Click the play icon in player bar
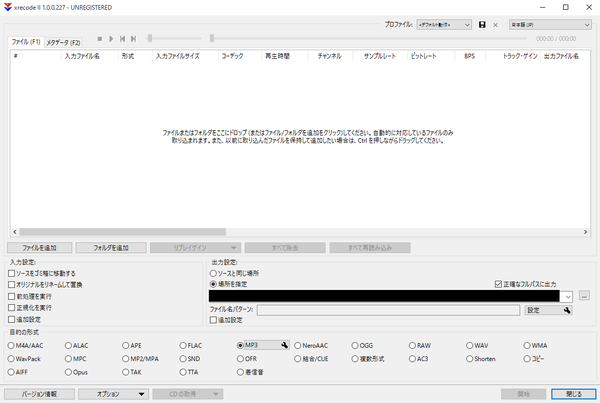Screen dimensions: 600x403 111,39
